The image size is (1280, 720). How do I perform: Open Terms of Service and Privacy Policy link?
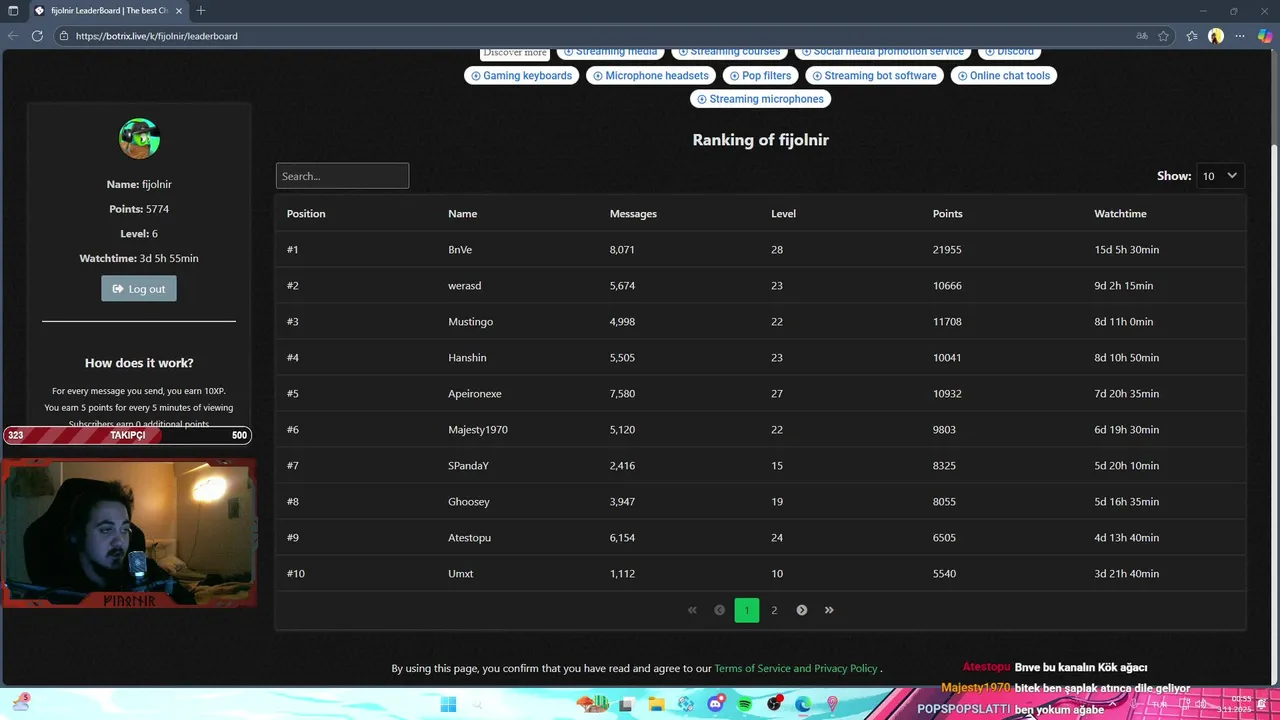pyautogui.click(x=796, y=668)
